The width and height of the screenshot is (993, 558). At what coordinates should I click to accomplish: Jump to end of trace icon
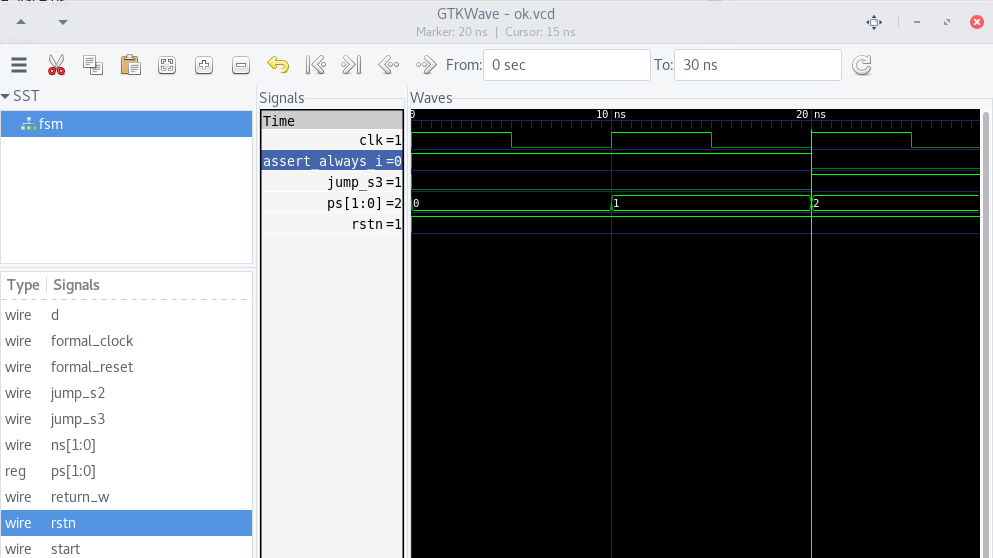click(x=351, y=65)
